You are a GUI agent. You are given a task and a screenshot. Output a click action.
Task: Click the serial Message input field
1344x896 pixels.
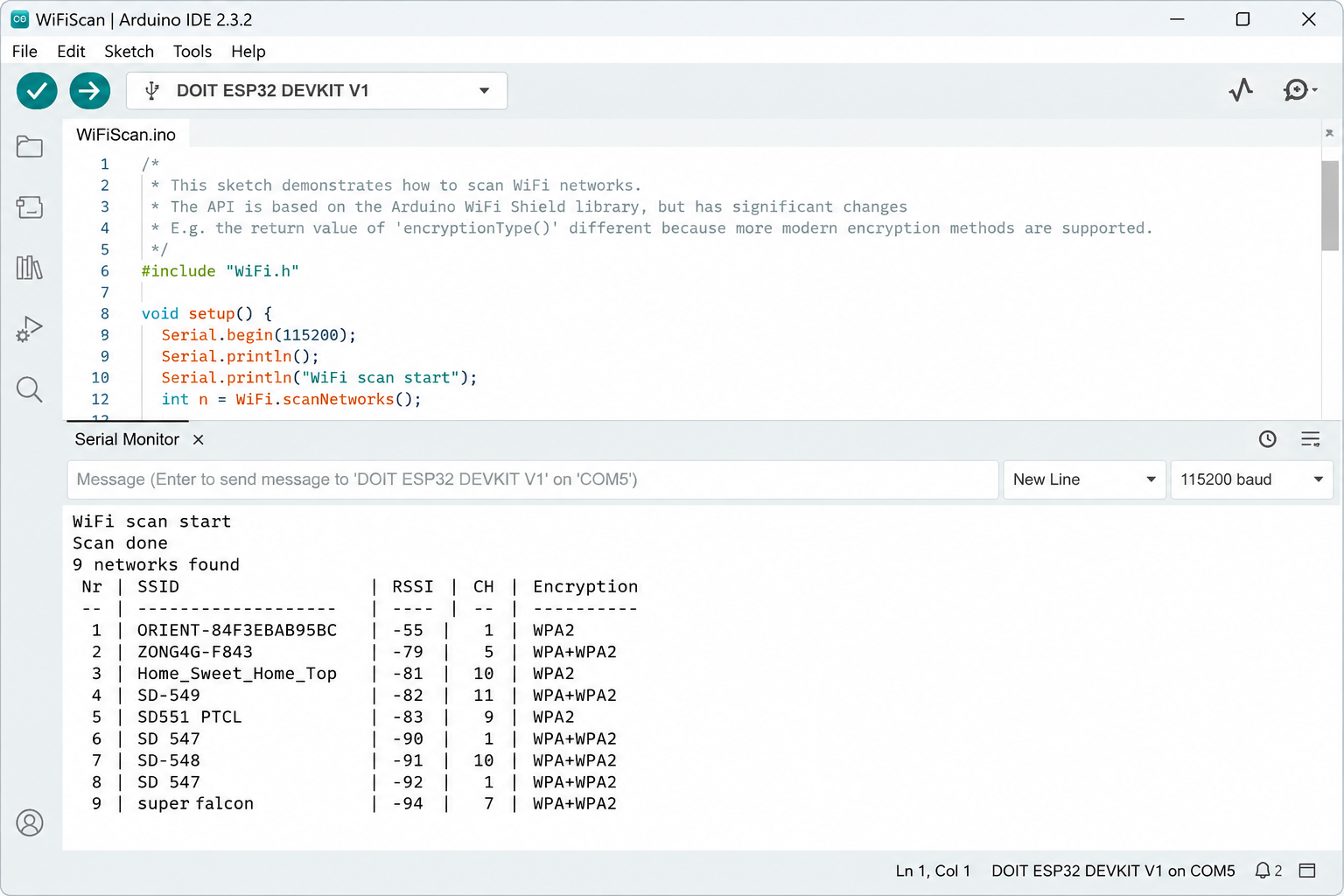point(533,479)
